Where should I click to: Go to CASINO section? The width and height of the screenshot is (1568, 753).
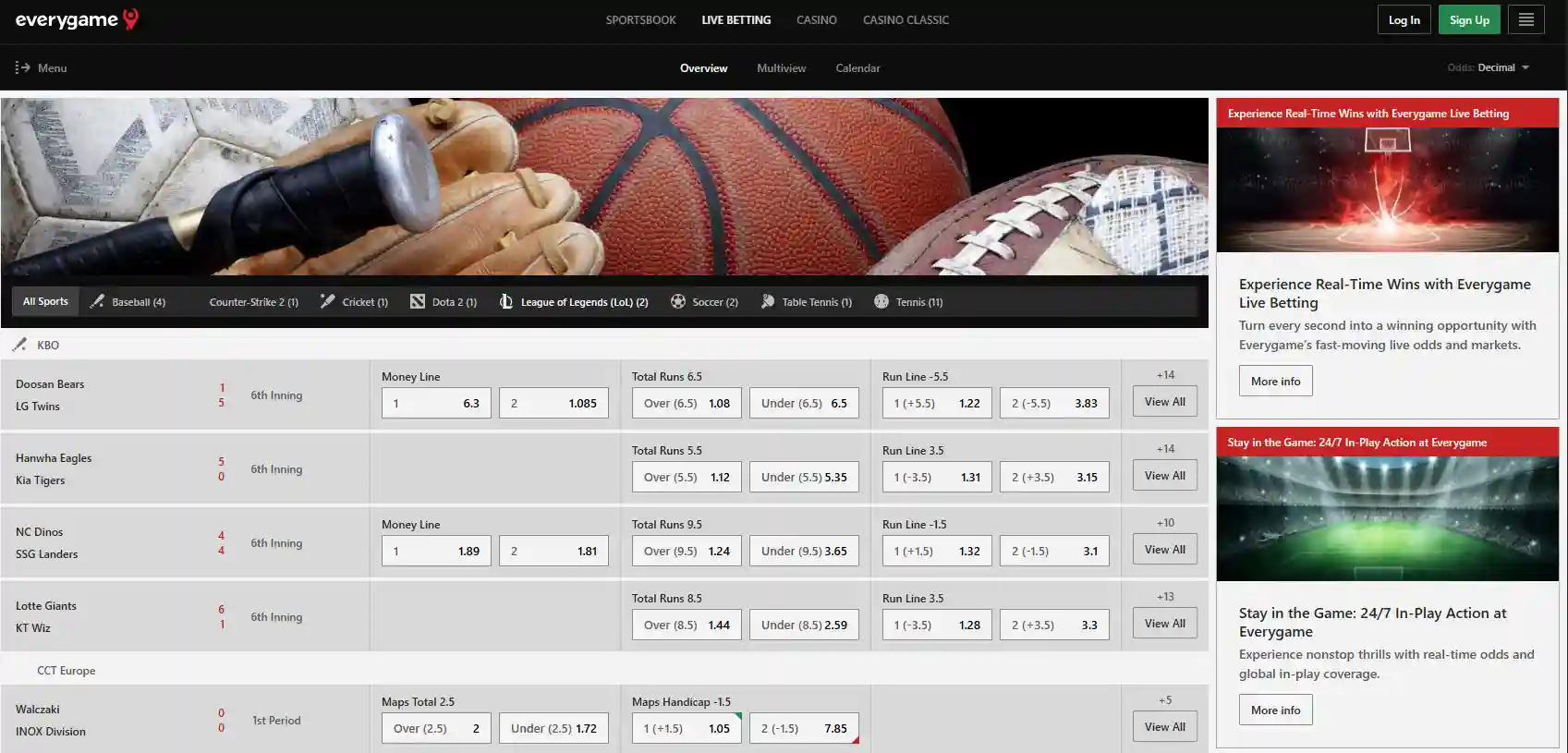click(817, 20)
